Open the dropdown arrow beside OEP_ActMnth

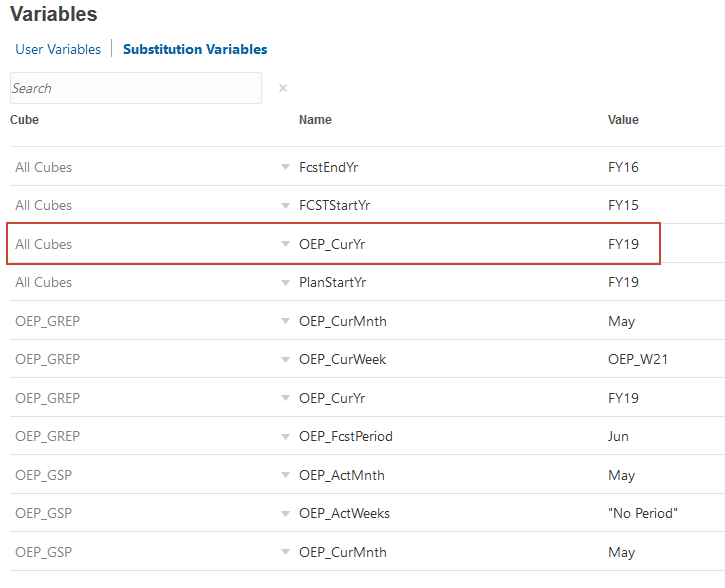[285, 476]
